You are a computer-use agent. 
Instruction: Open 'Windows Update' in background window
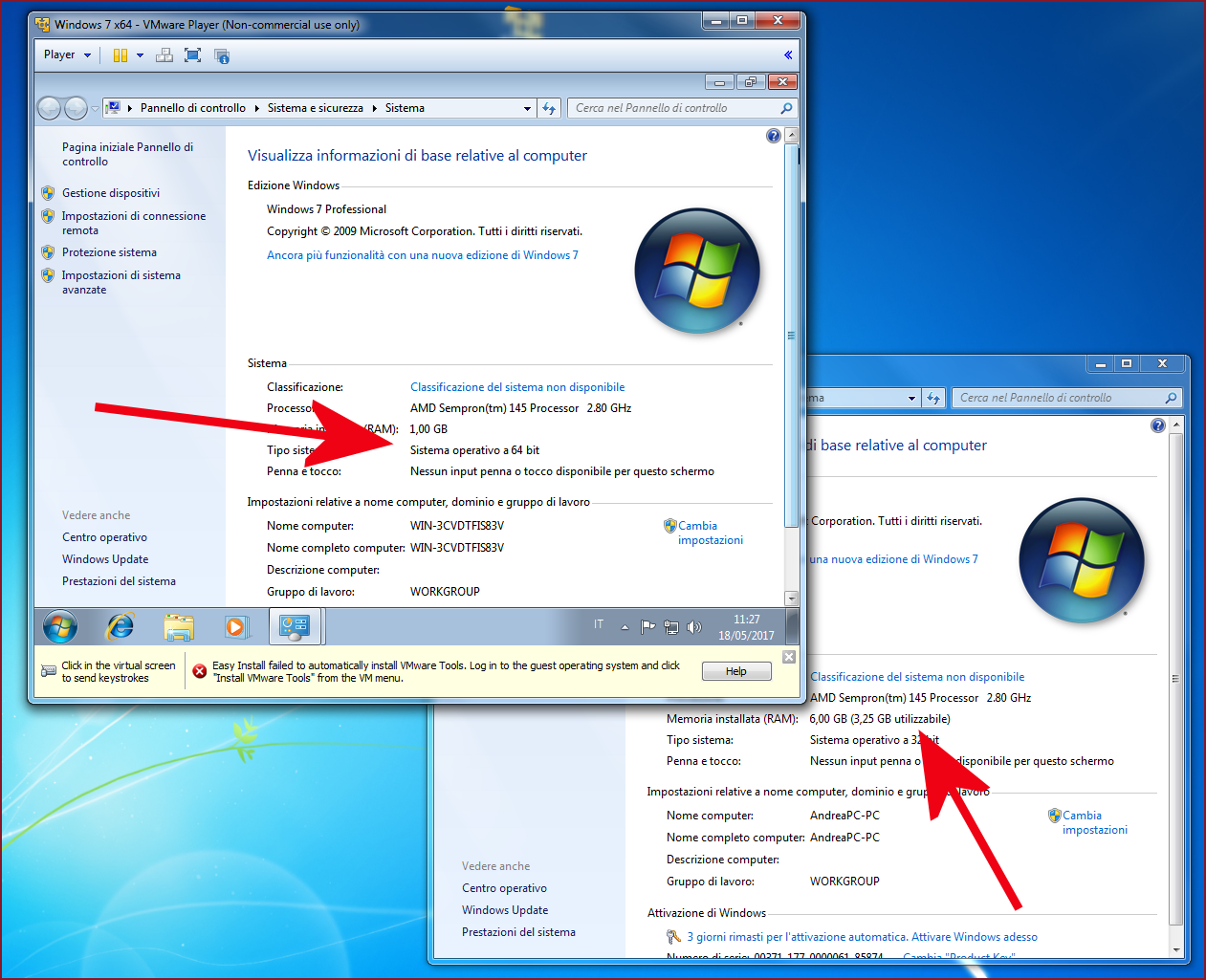(505, 910)
